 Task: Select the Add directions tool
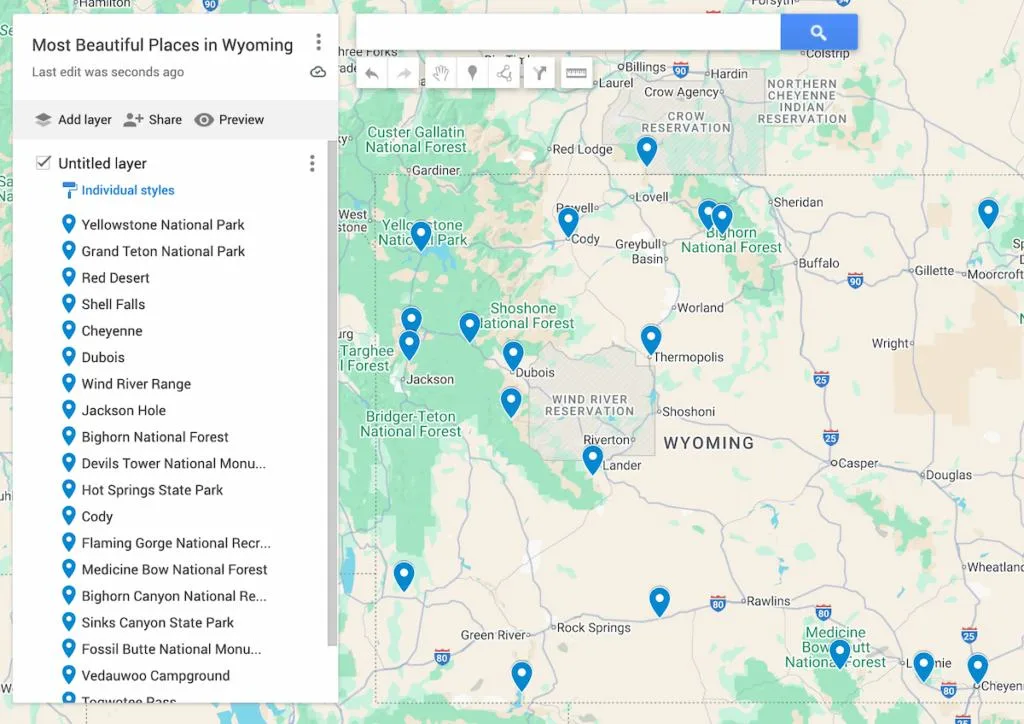coord(539,73)
